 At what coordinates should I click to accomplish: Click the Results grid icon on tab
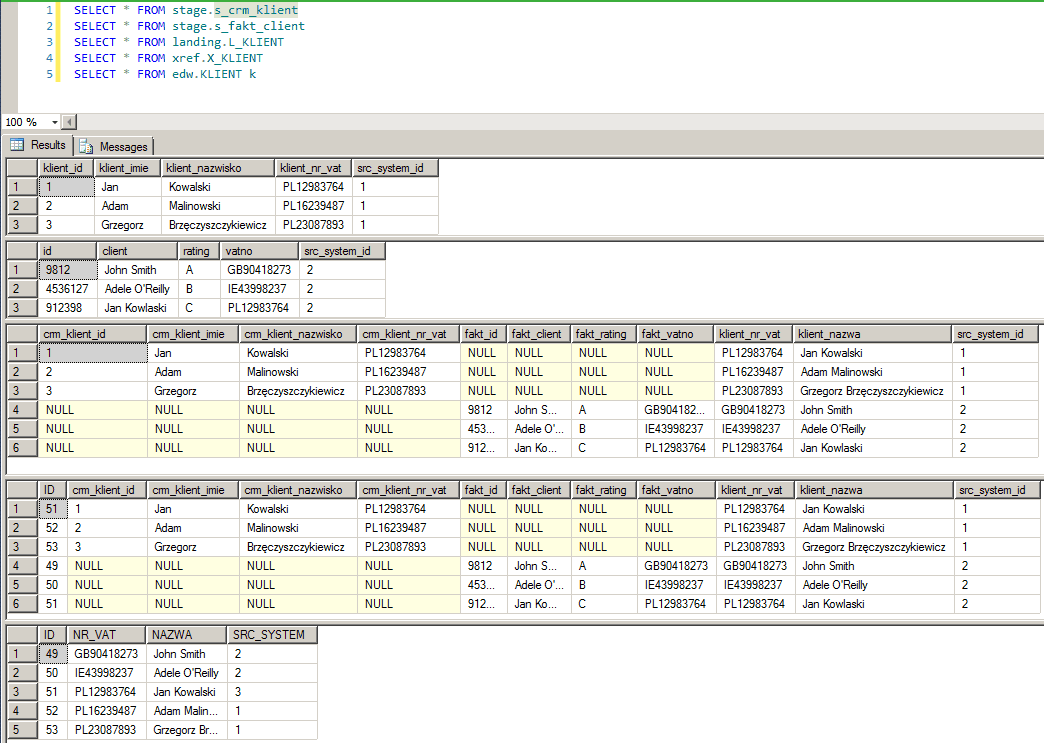click(x=17, y=145)
